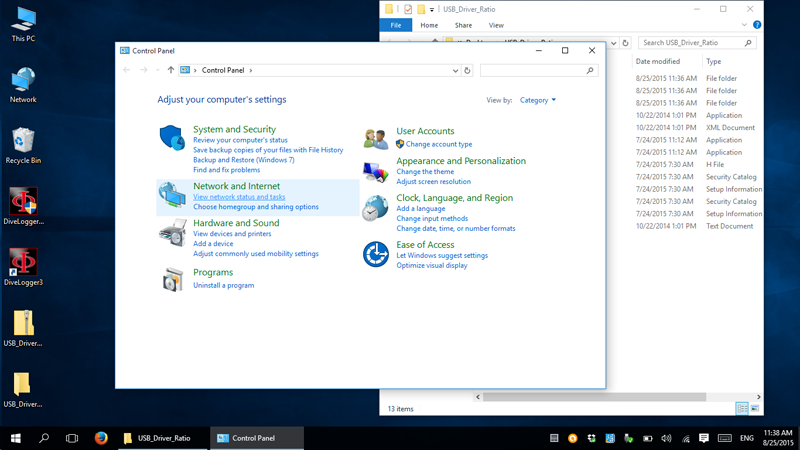Click Backup and Restore (Windows 7)
The height and width of the screenshot is (450, 800).
(243, 160)
